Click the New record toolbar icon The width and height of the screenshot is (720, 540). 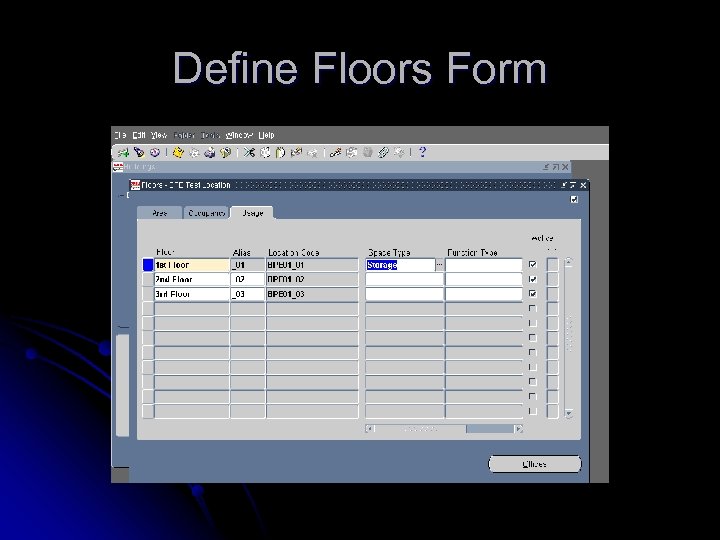[x=123, y=152]
